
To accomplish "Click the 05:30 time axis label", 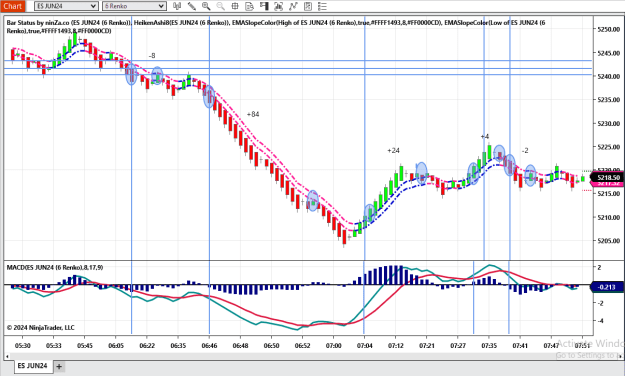I will point(22,346).
